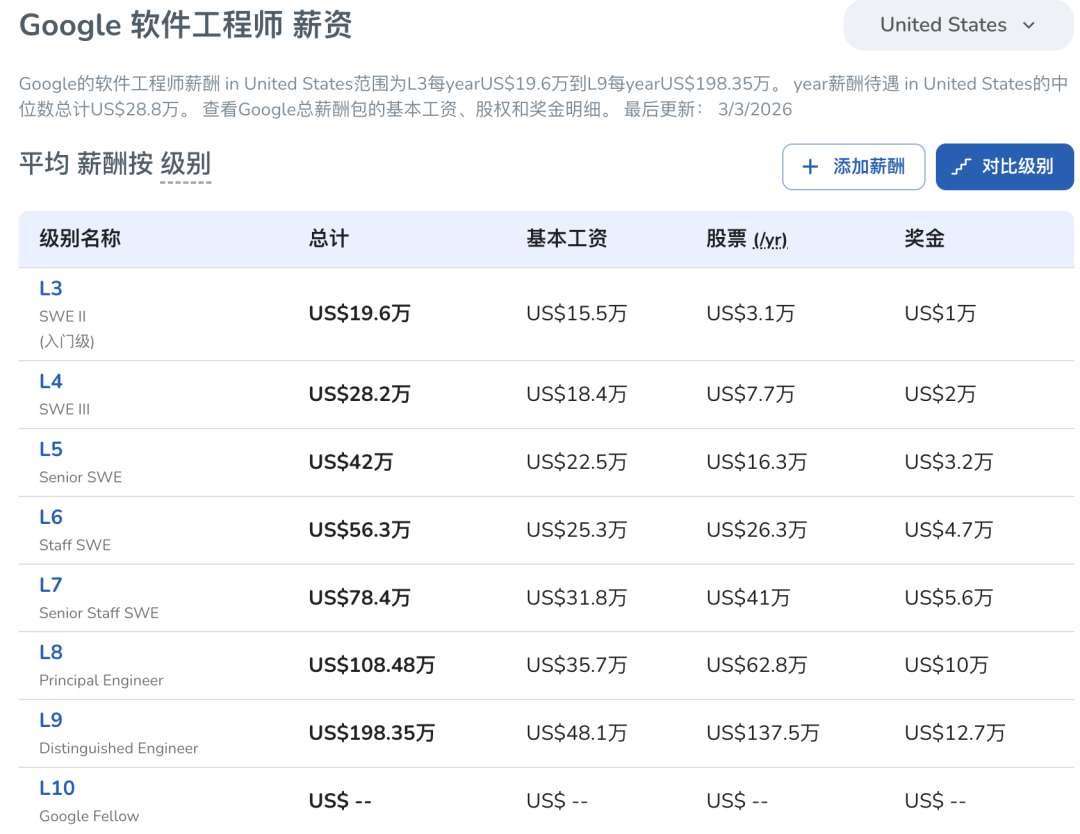
Task: Open the United States country dropdown
Action: (x=957, y=25)
